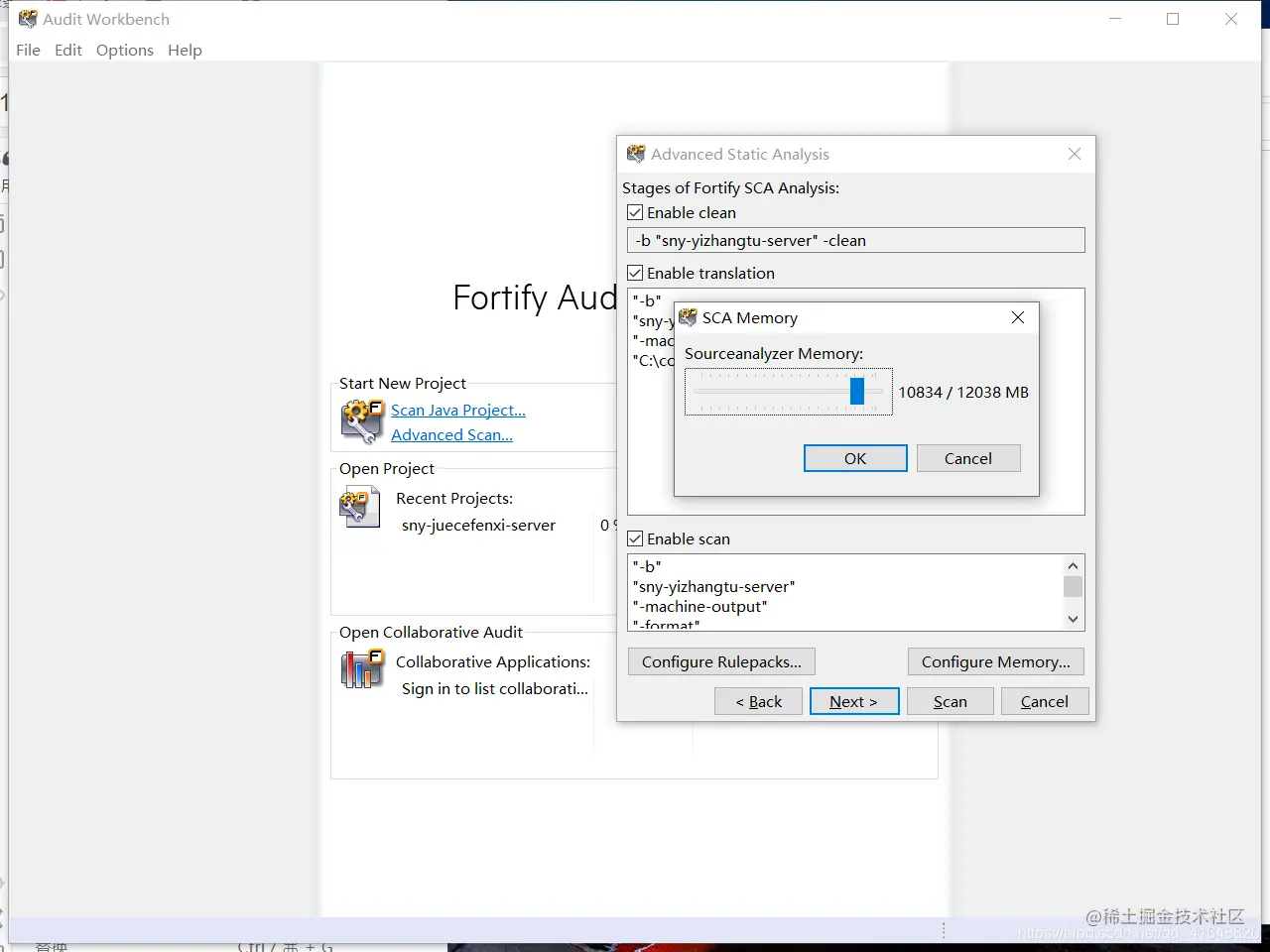Screen dimensions: 1270x952
Task: Click the Recent Projects label
Action: 454,498
